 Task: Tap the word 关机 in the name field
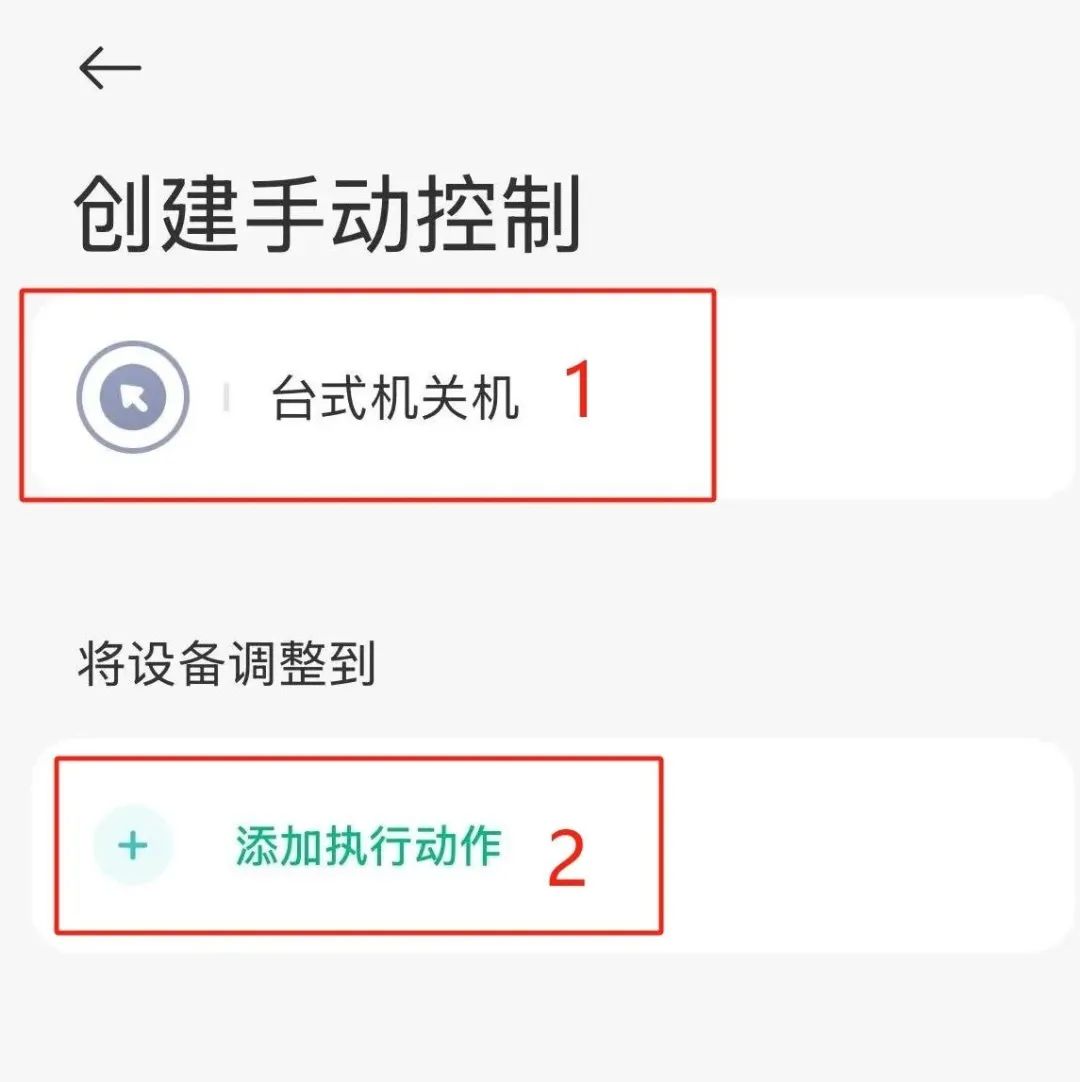click(469, 397)
